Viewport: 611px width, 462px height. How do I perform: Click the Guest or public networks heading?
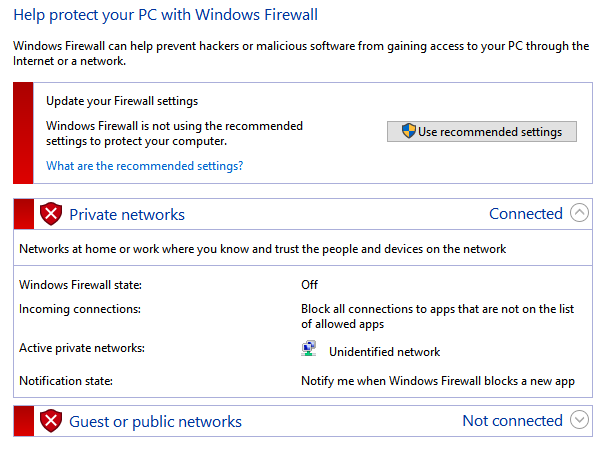pyautogui.click(x=155, y=422)
